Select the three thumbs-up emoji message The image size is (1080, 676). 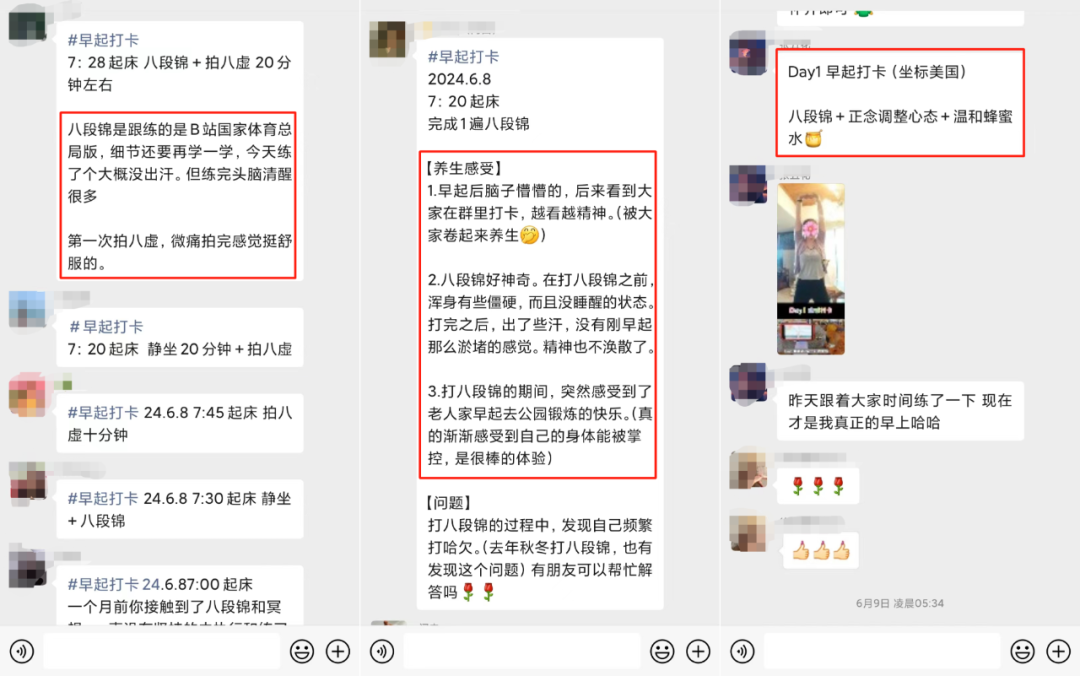pos(821,551)
